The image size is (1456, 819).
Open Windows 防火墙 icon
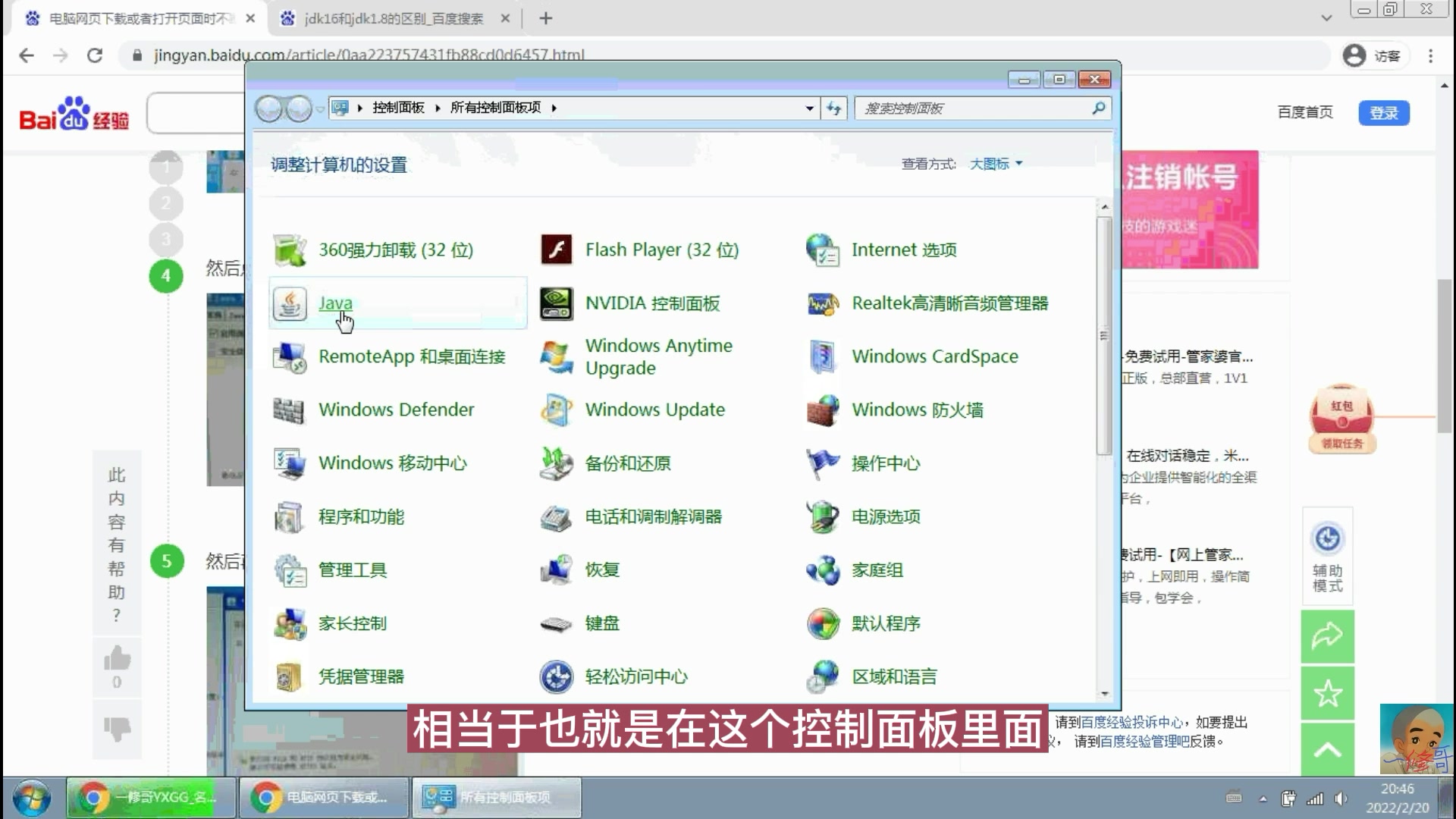(823, 410)
